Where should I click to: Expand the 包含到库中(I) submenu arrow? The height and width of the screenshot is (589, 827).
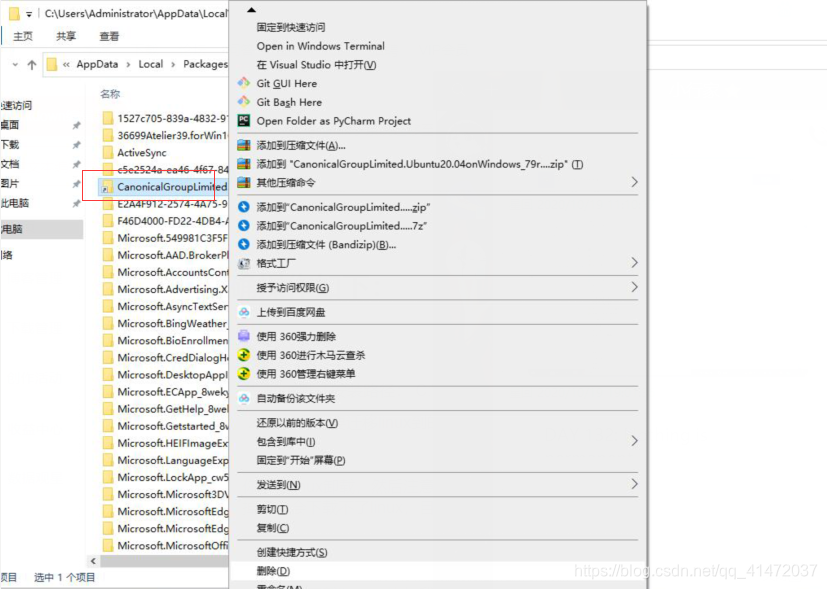click(x=634, y=441)
